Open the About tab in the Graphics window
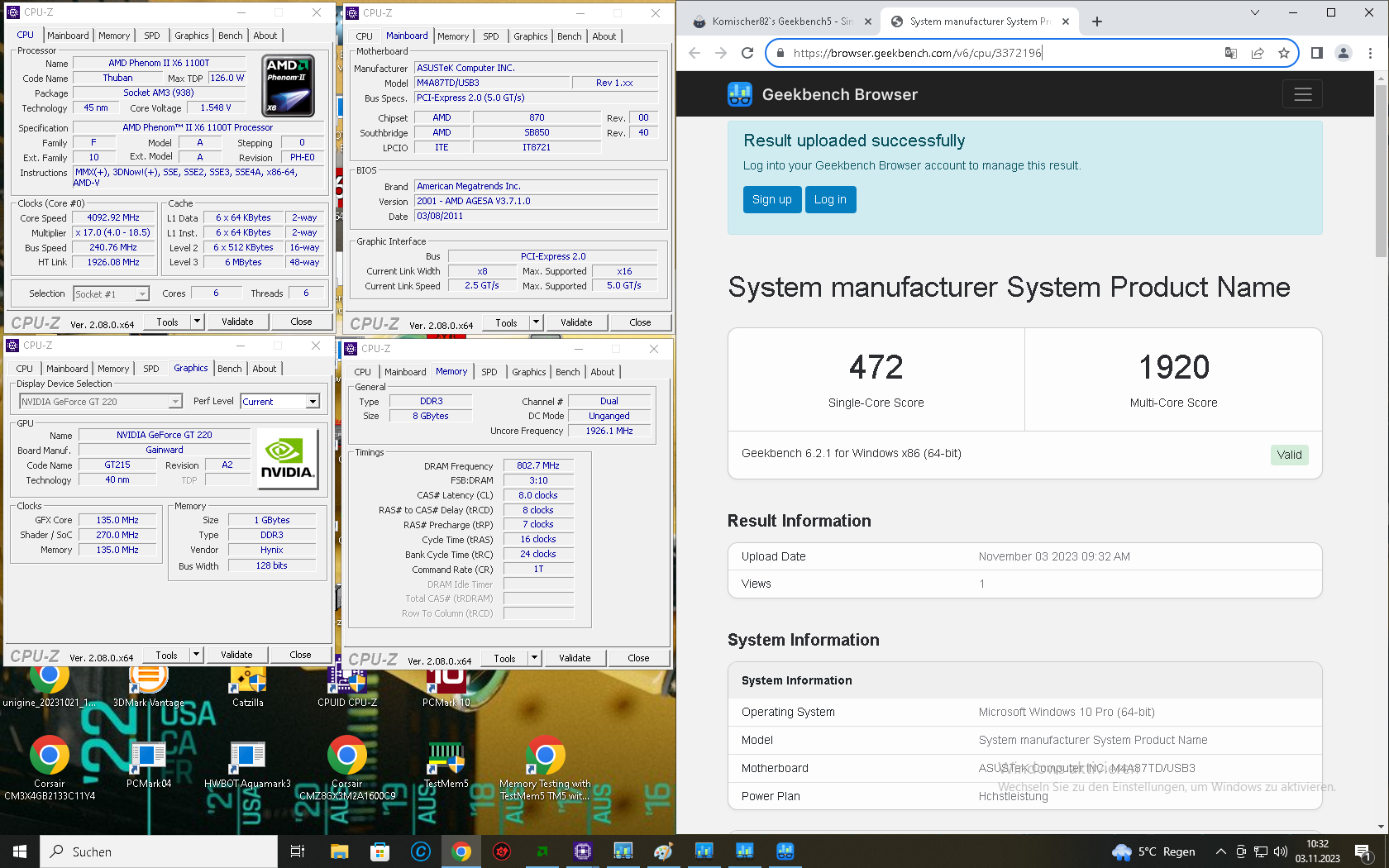Image resolution: width=1389 pixels, height=868 pixels. pos(265,369)
